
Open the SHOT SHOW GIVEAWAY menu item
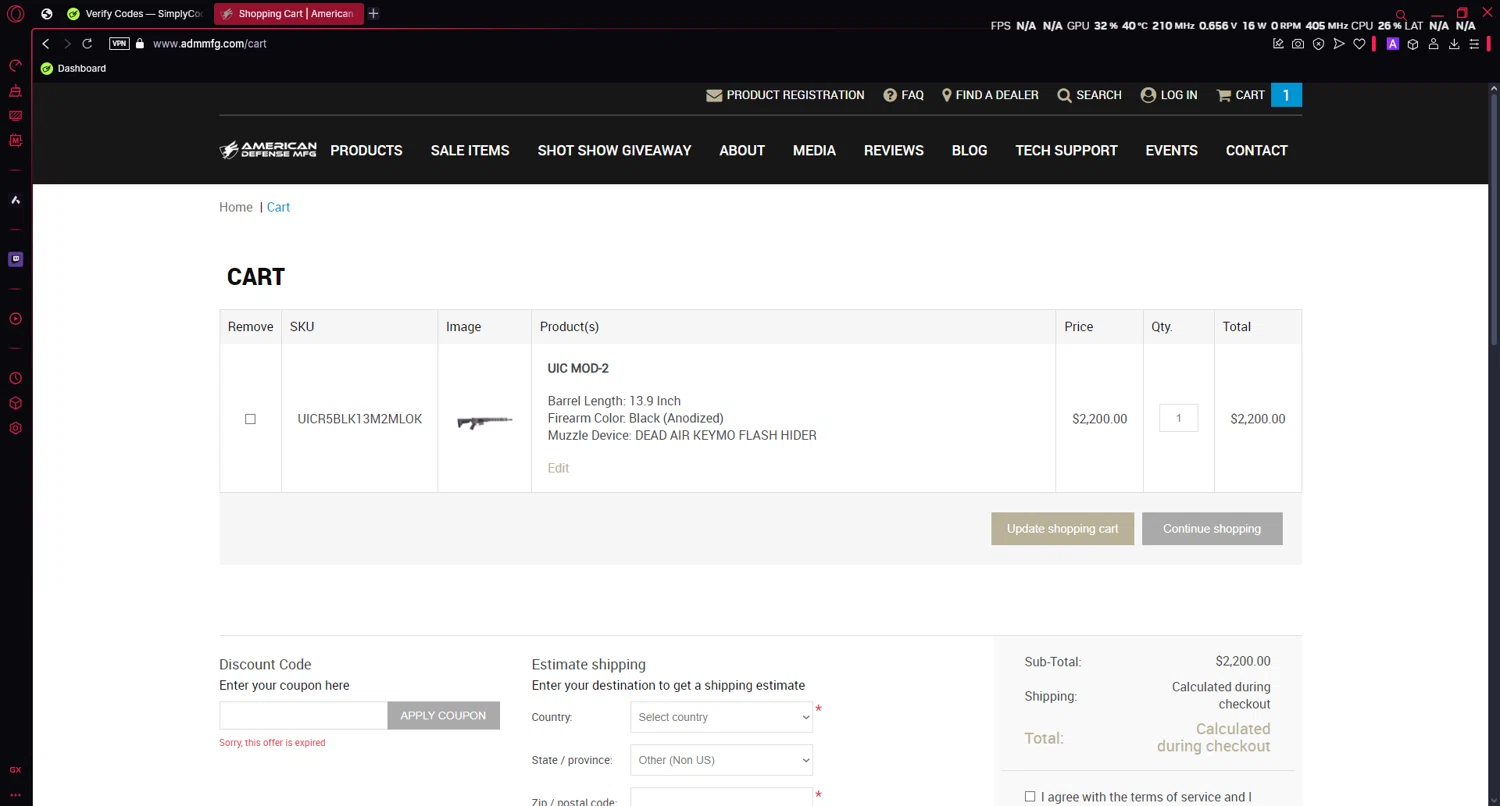[614, 150]
